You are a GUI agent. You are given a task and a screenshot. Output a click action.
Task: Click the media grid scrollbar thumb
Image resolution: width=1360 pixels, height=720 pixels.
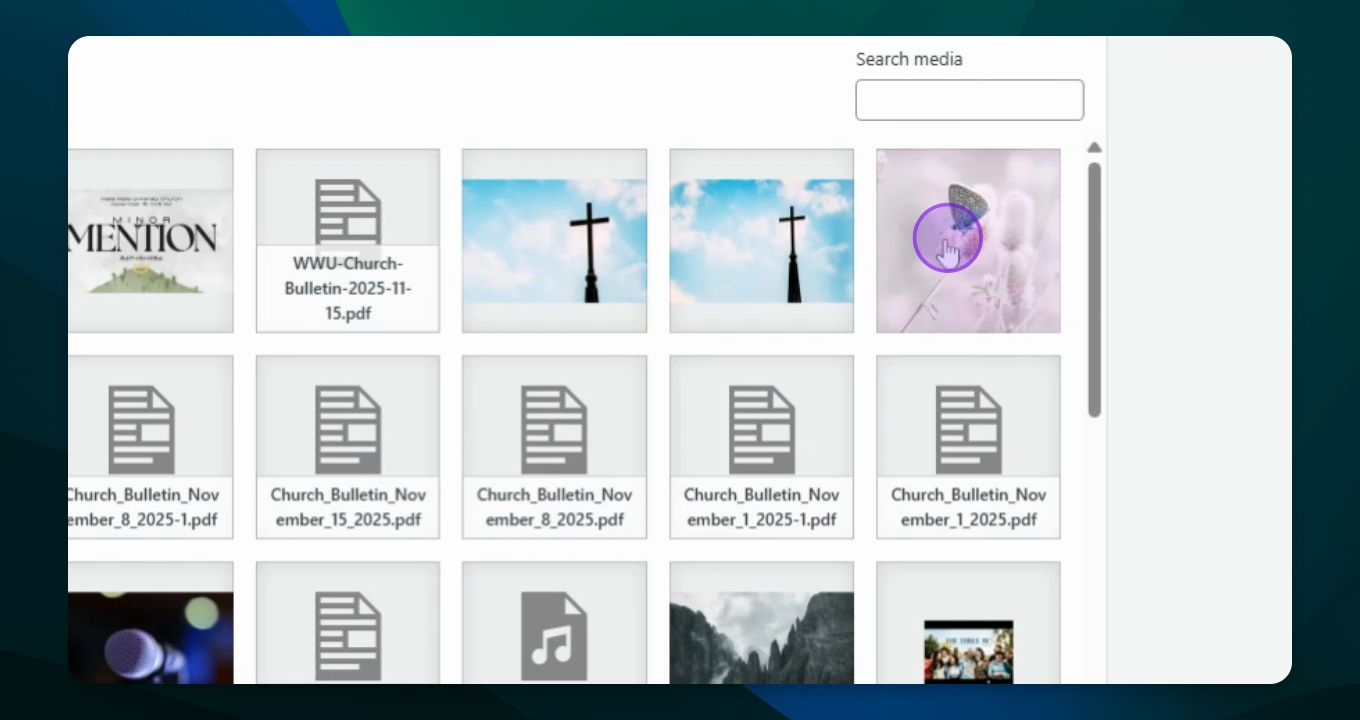pyautogui.click(x=1094, y=290)
